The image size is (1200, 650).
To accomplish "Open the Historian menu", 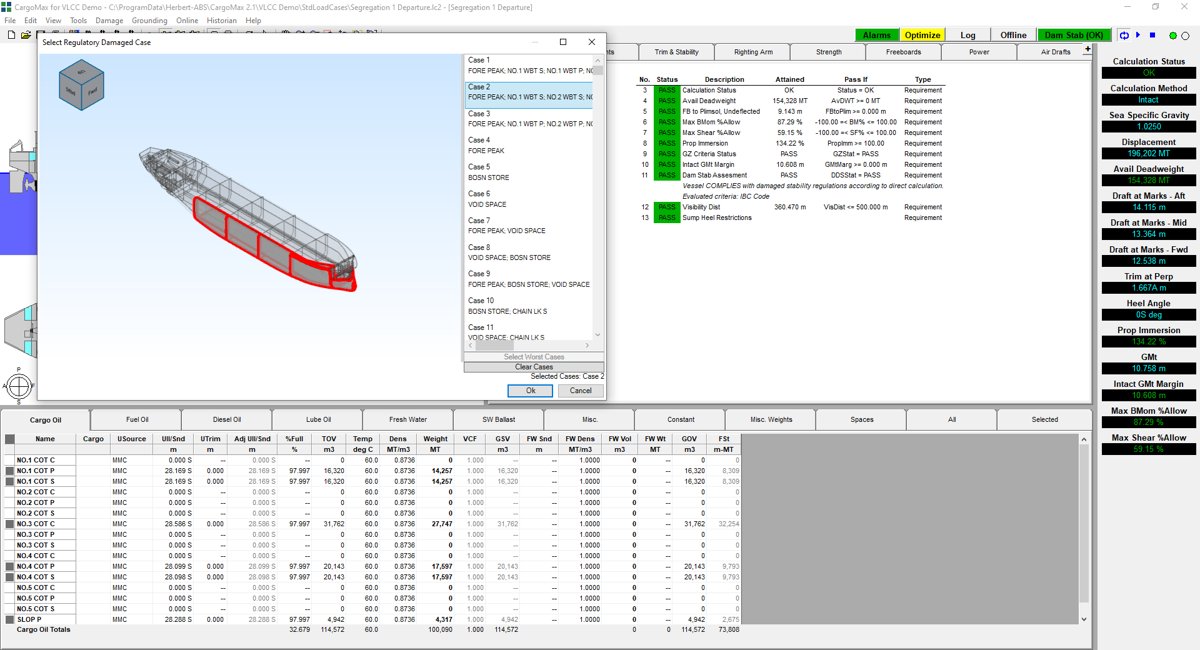I will click(222, 20).
